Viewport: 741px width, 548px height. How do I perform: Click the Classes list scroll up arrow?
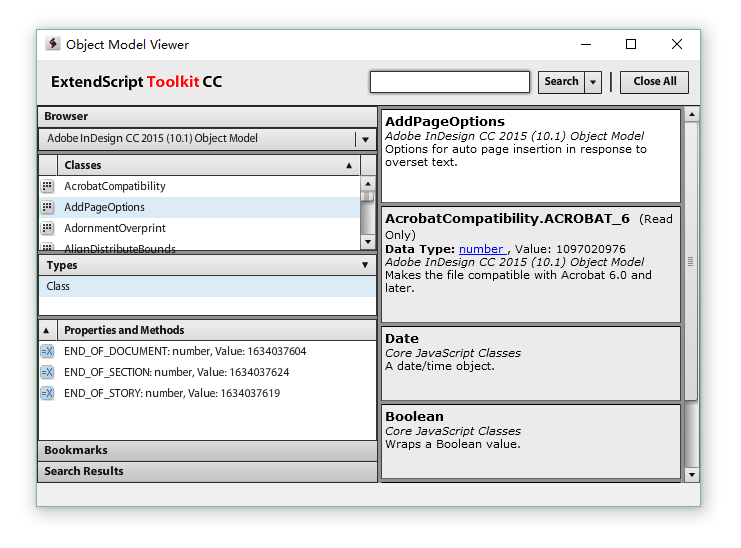click(368, 183)
